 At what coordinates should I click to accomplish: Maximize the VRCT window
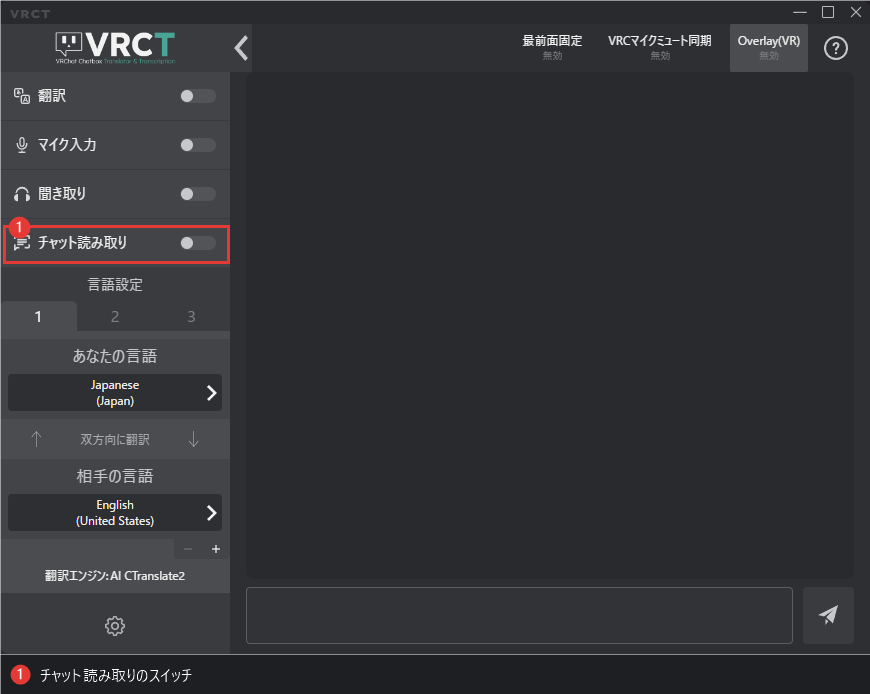coord(828,12)
